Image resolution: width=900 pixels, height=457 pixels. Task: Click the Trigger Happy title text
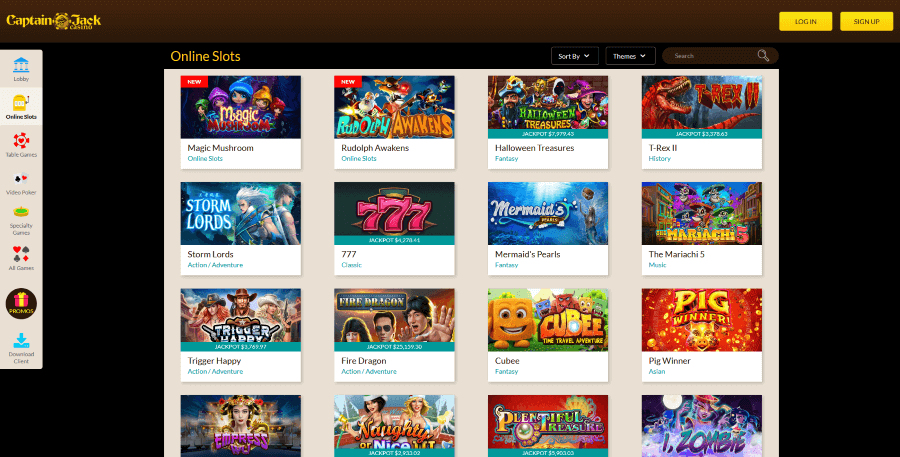pos(214,361)
